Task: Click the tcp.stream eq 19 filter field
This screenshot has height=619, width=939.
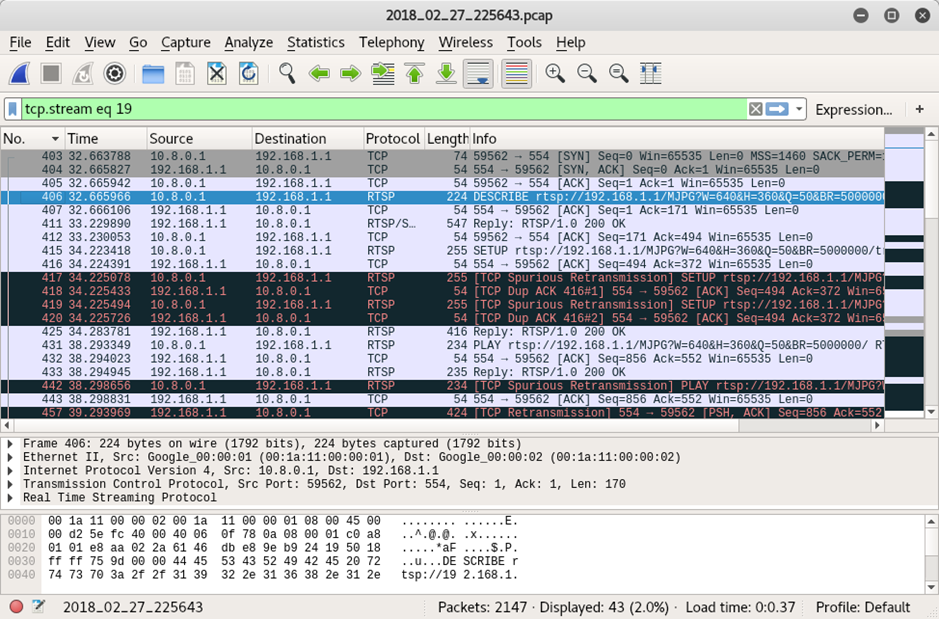Action: 380,109
